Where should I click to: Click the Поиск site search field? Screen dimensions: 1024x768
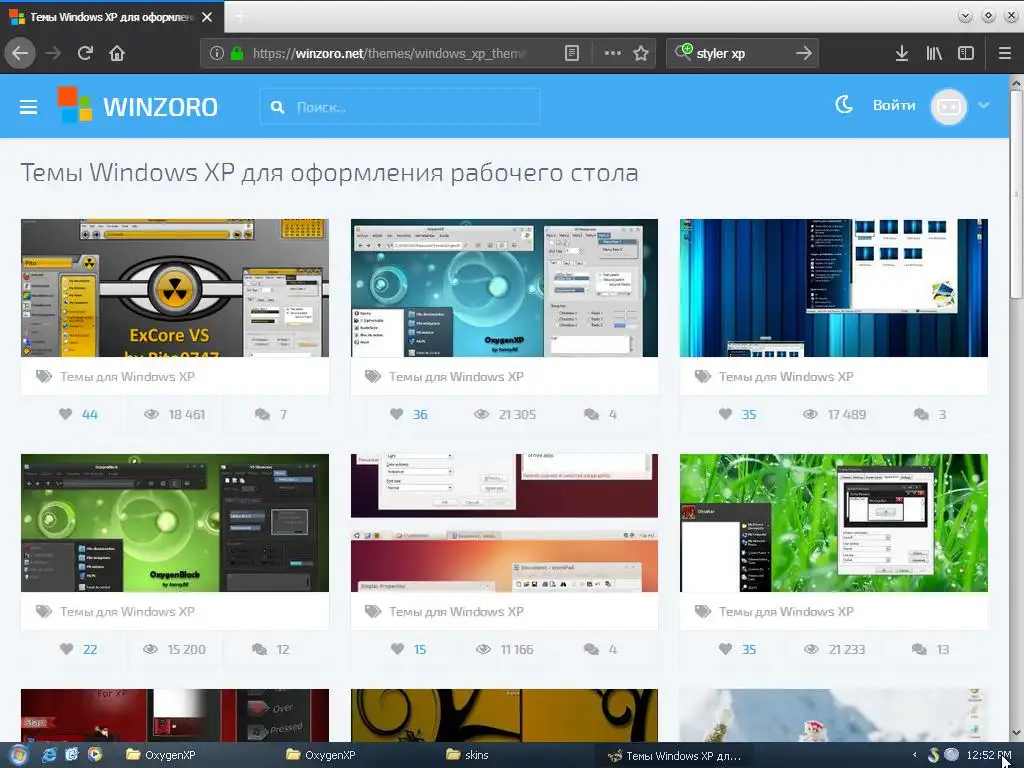400,107
